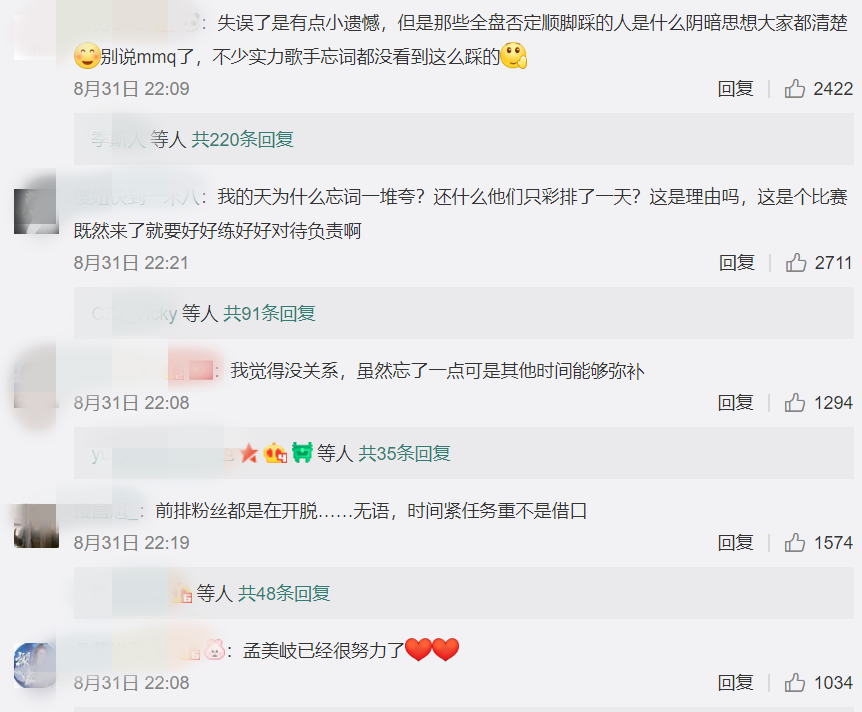Screen dimensions: 862x712
Task: Click the red star badge icon
Action: pos(249,454)
